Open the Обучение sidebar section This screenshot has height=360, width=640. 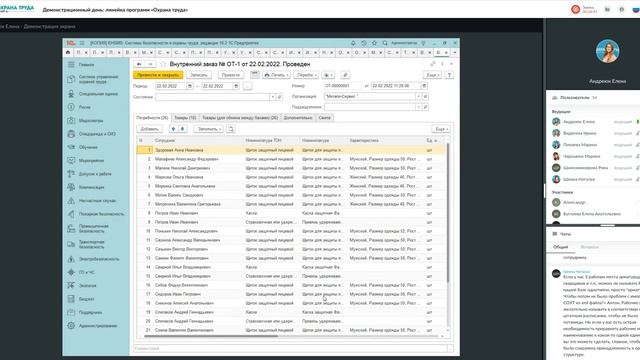[x=88, y=147]
